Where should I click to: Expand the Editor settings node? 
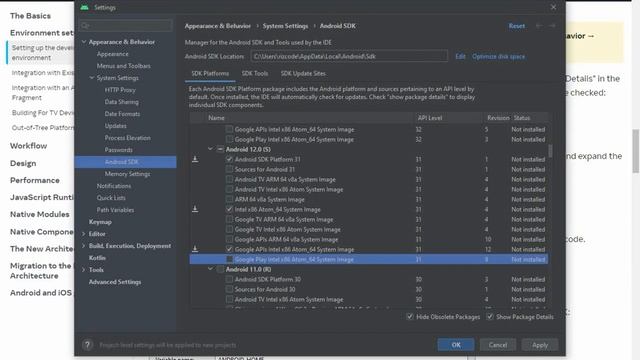click(84, 234)
